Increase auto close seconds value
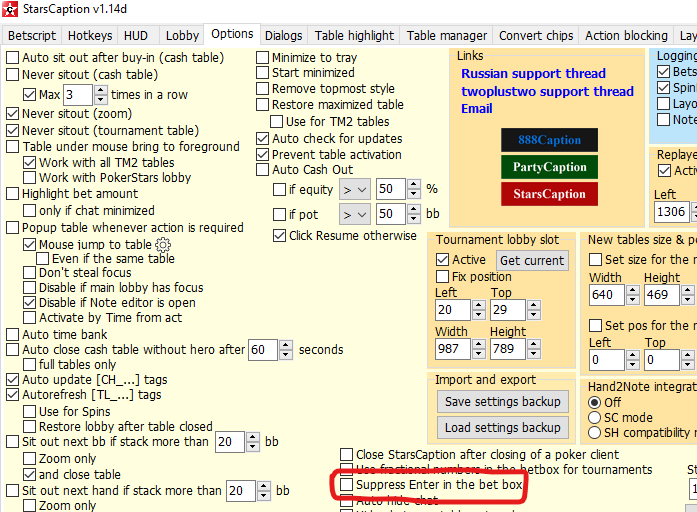This screenshot has height=512, width=697. point(287,345)
